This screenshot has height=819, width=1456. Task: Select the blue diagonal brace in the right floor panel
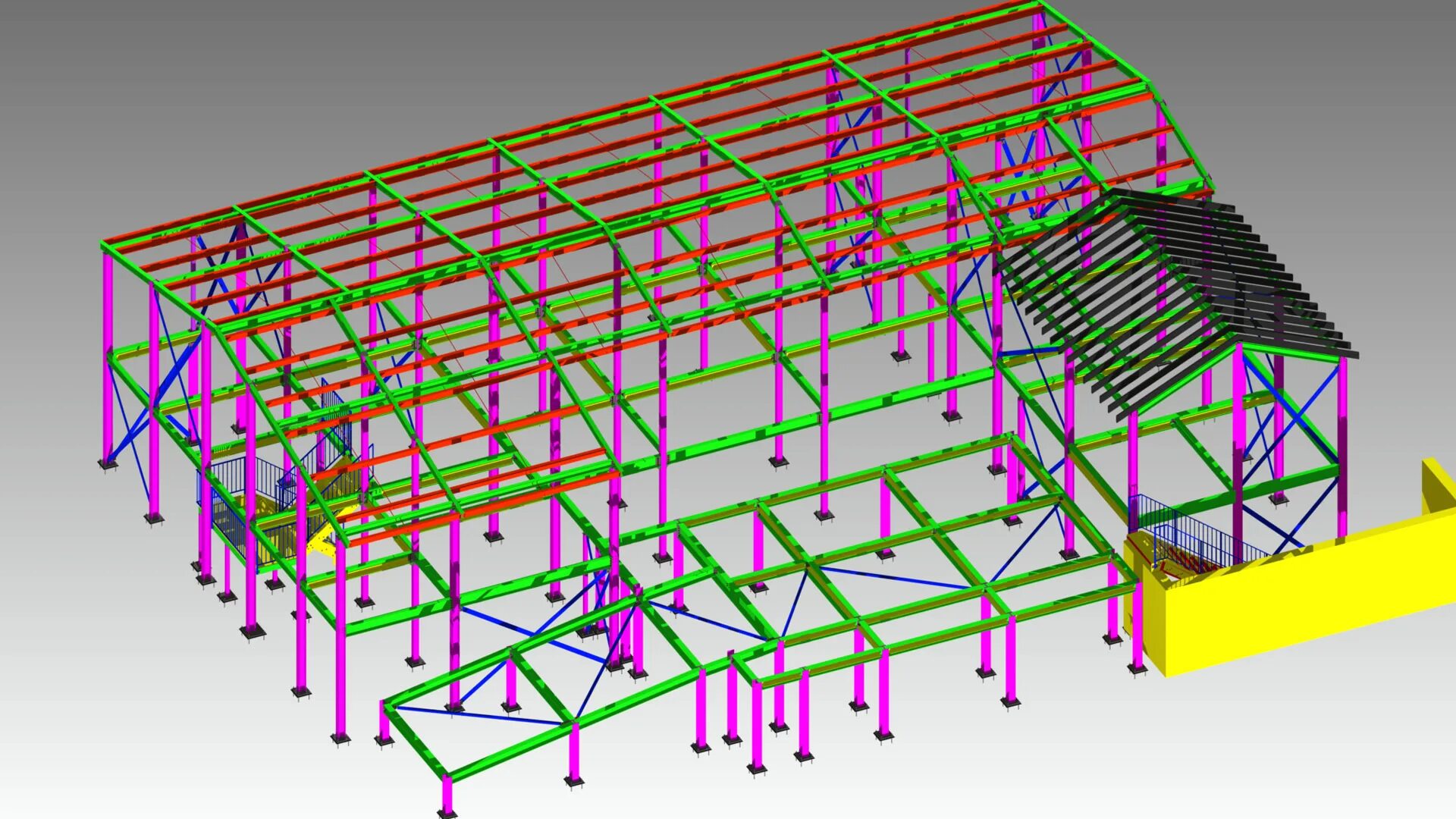pos(1024,544)
